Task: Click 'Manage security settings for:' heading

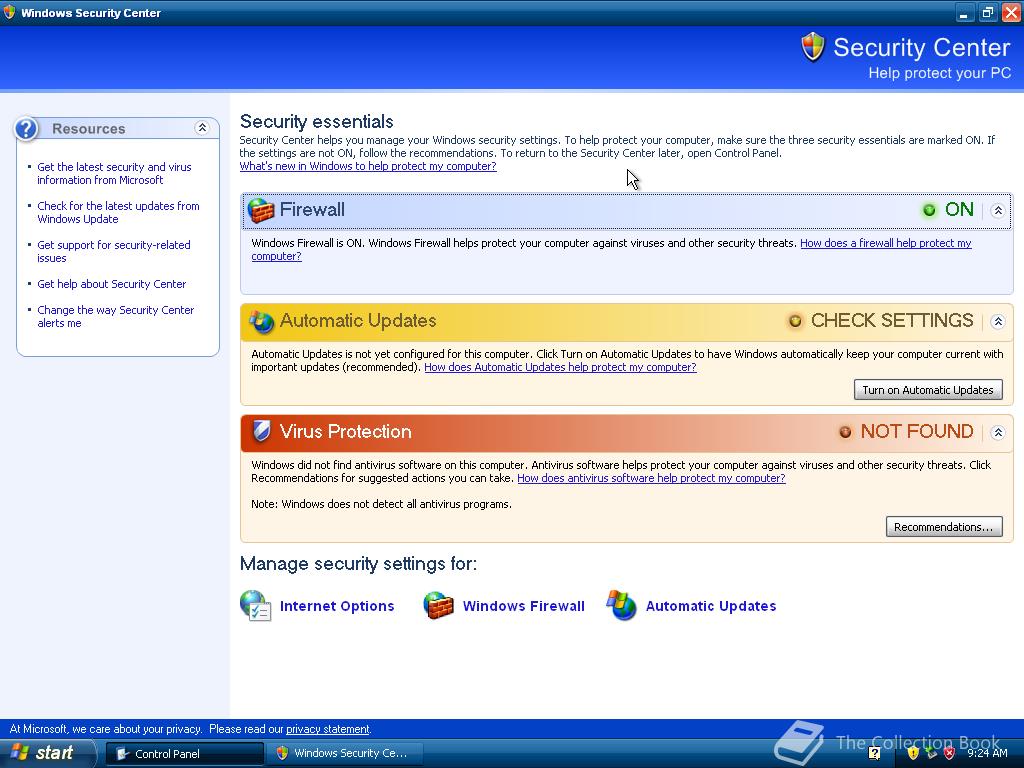Action: coord(359,564)
